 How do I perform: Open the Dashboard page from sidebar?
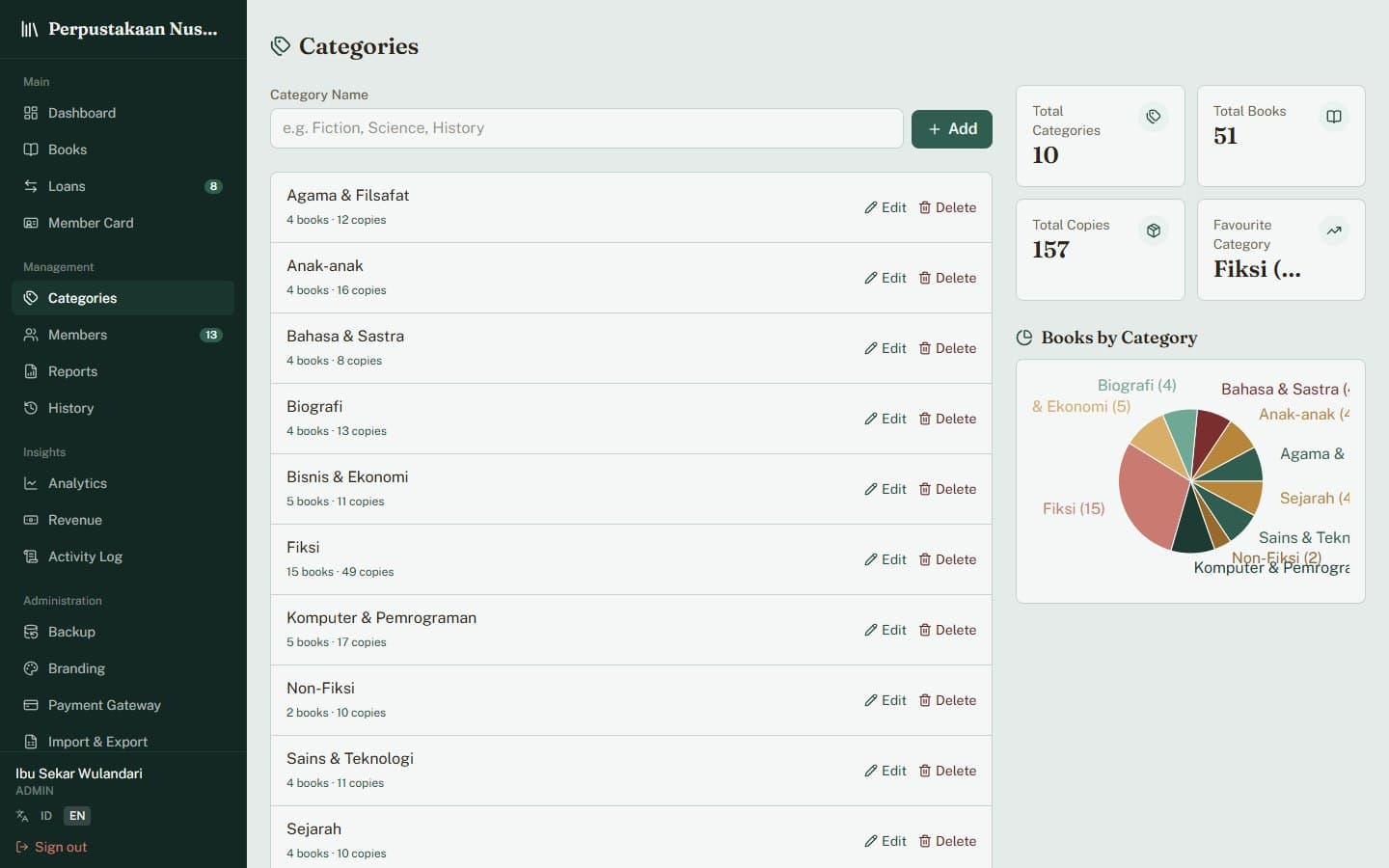pos(123,113)
